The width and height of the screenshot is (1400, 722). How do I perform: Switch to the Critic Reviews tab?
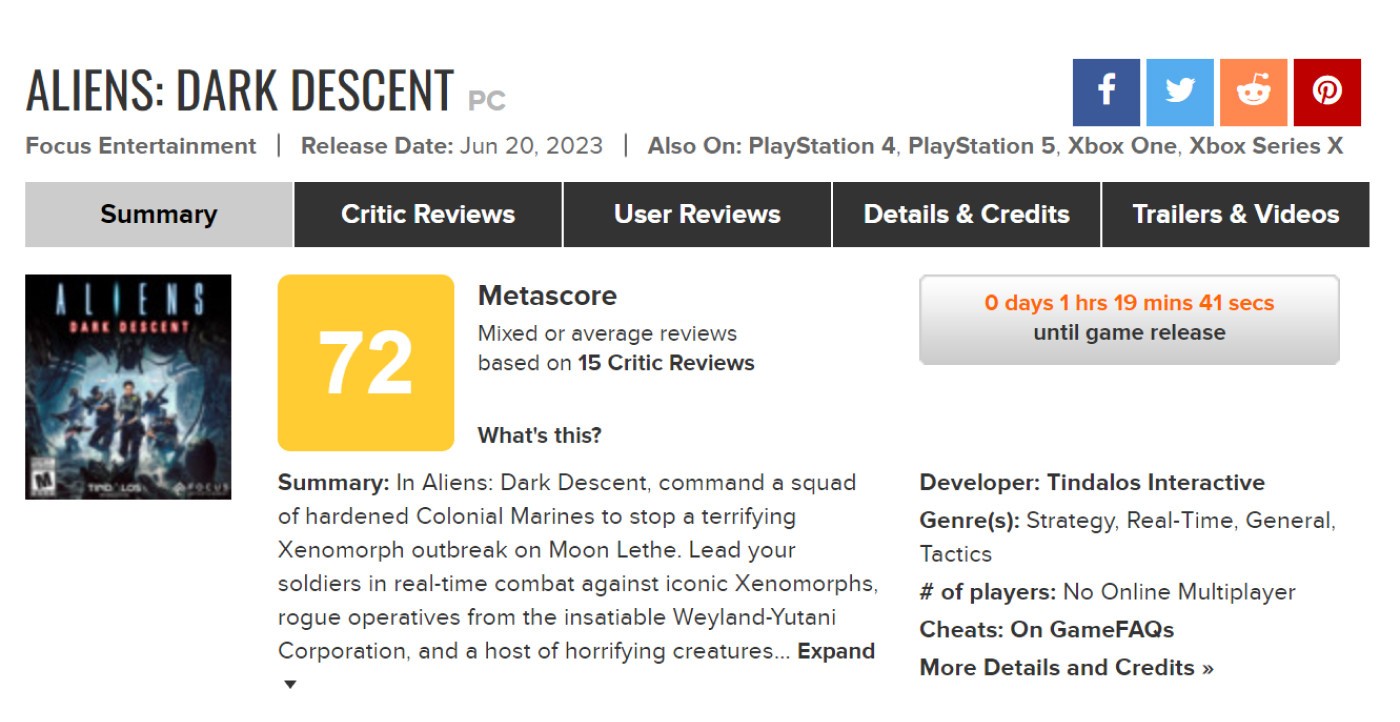(x=428, y=214)
